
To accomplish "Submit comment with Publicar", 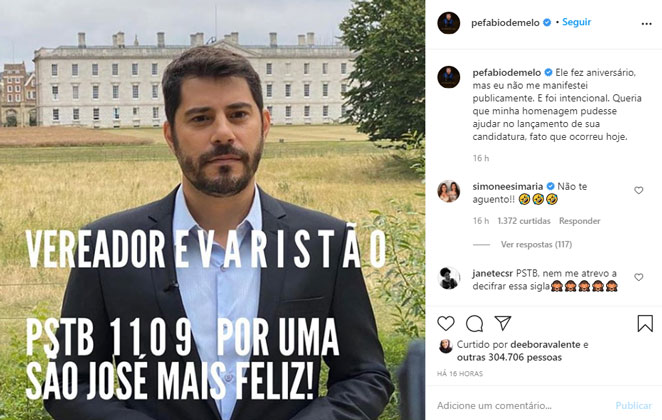I will click(634, 406).
